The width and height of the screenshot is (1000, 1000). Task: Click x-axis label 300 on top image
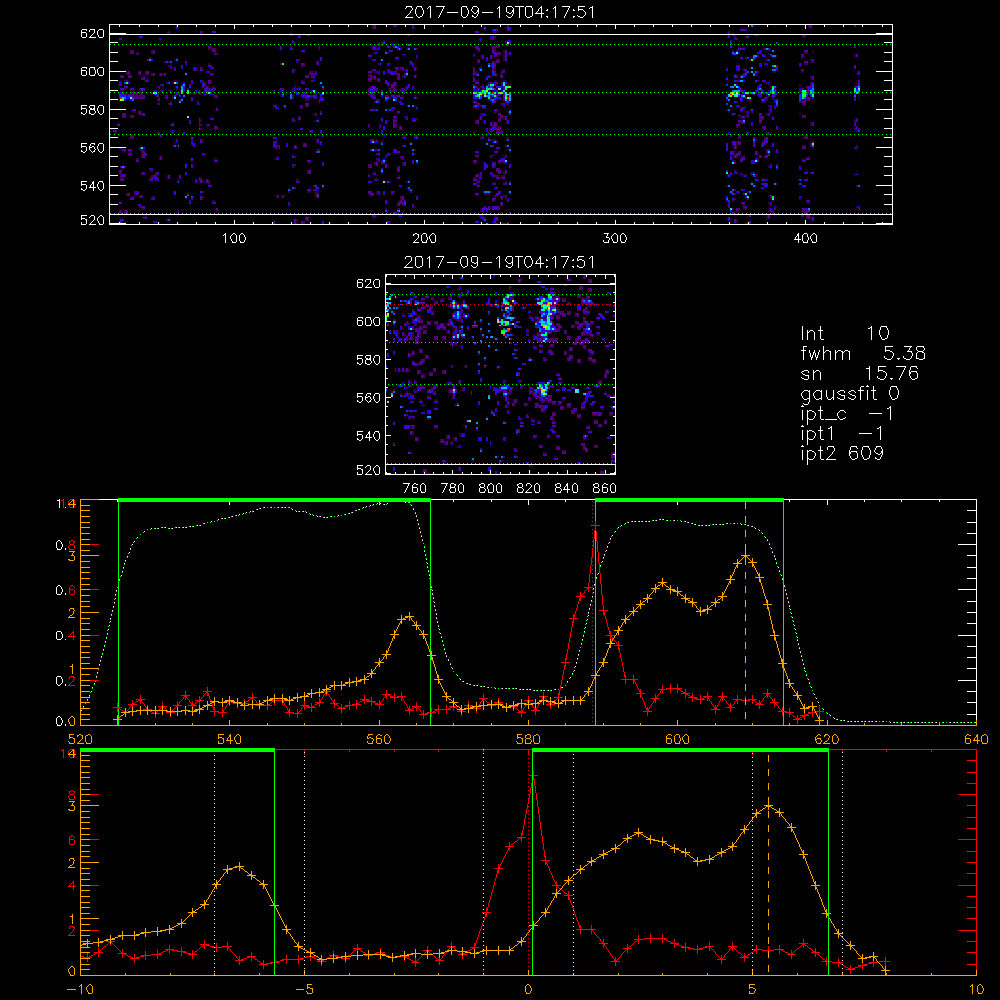click(614, 239)
